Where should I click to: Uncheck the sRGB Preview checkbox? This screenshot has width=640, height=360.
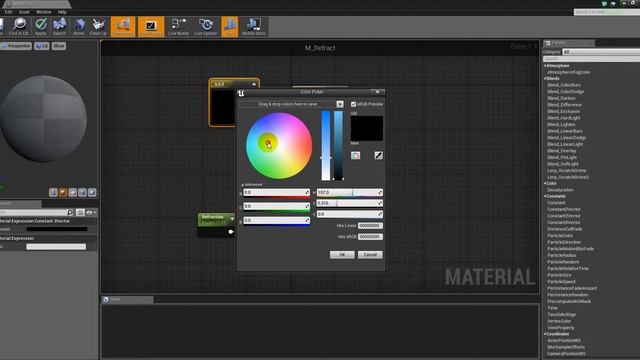(x=353, y=104)
